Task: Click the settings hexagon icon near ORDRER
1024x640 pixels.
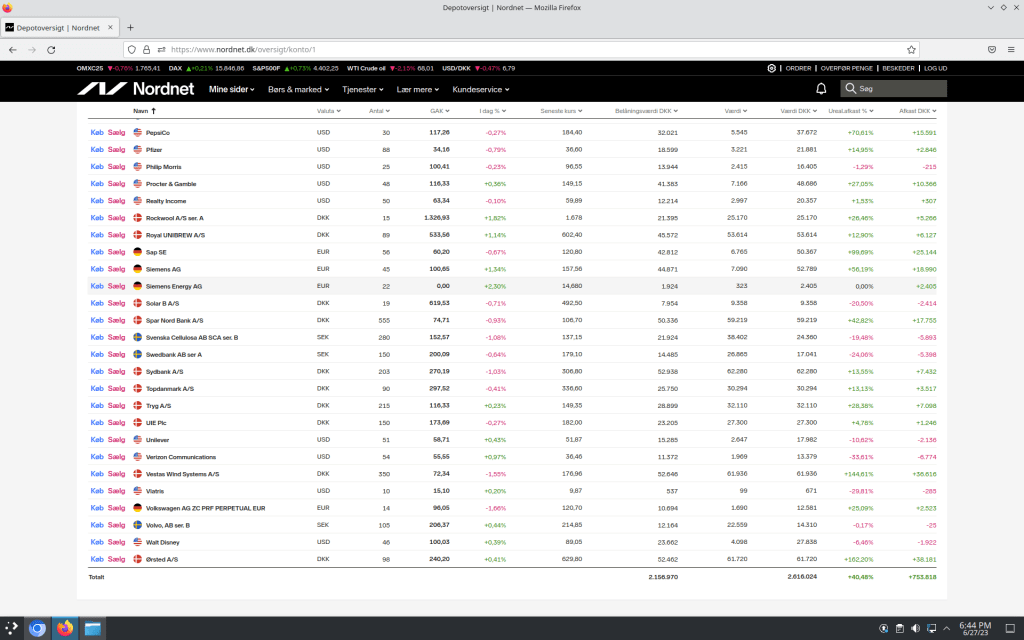Action: click(x=772, y=68)
